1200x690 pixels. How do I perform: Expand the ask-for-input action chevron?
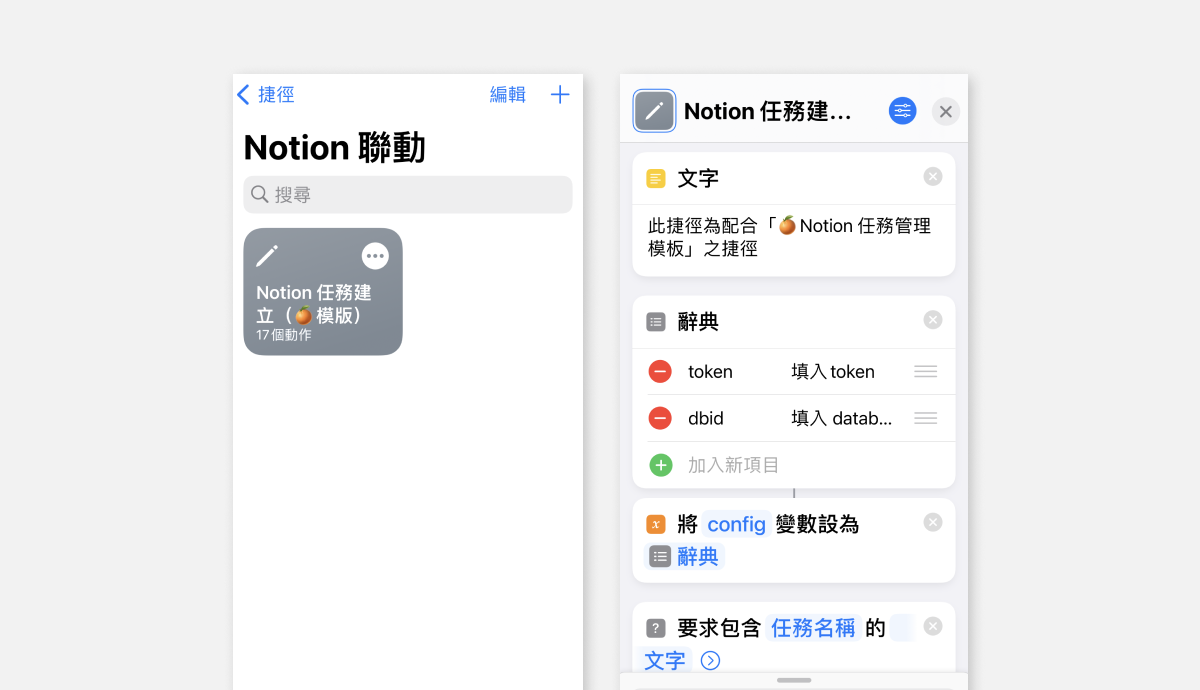[711, 660]
